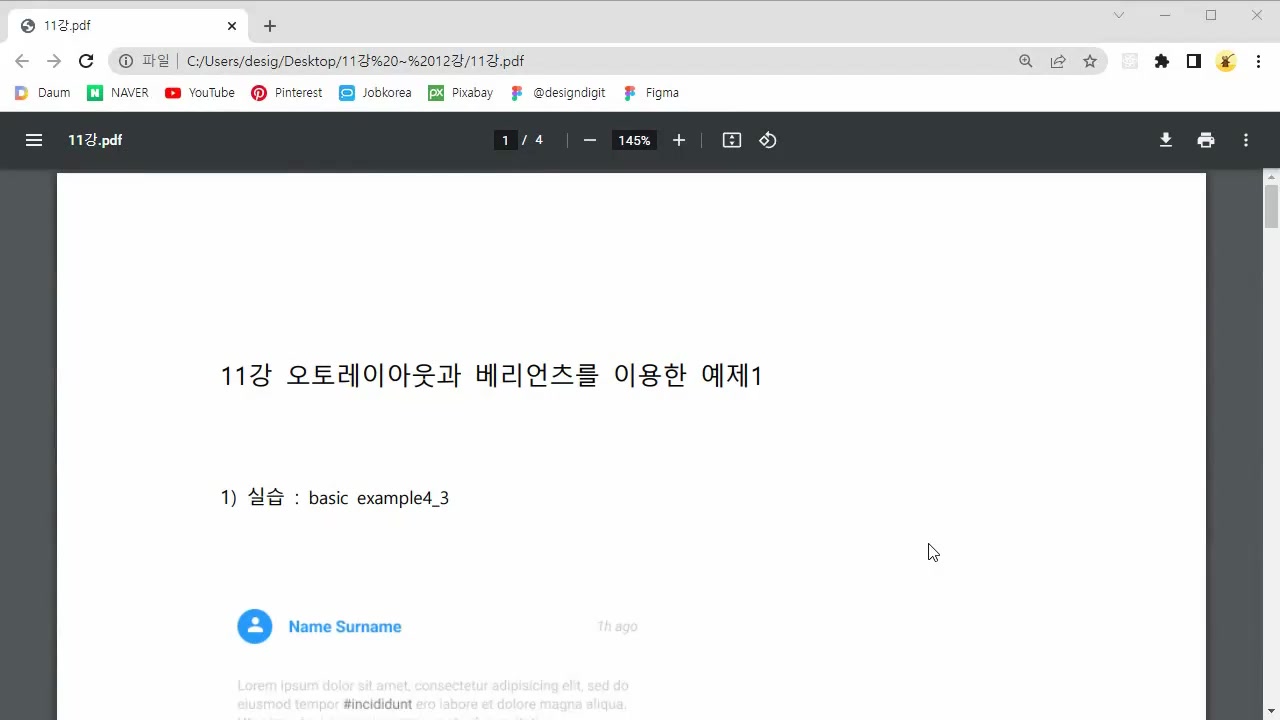
Task: Open the NAVER bookmark
Action: [117, 92]
